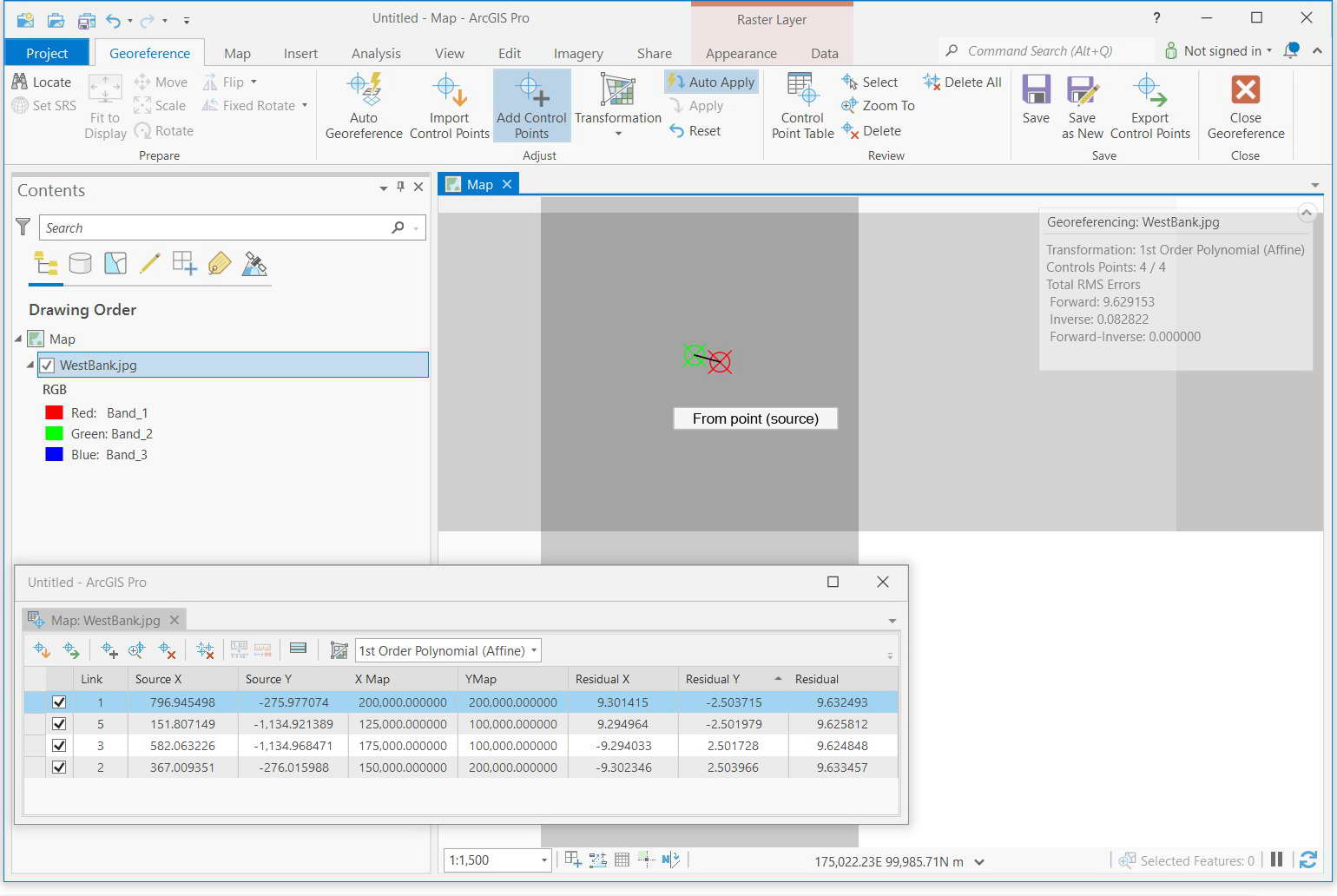Activate Add Control Points tool
1337x896 pixels.
pos(531,106)
